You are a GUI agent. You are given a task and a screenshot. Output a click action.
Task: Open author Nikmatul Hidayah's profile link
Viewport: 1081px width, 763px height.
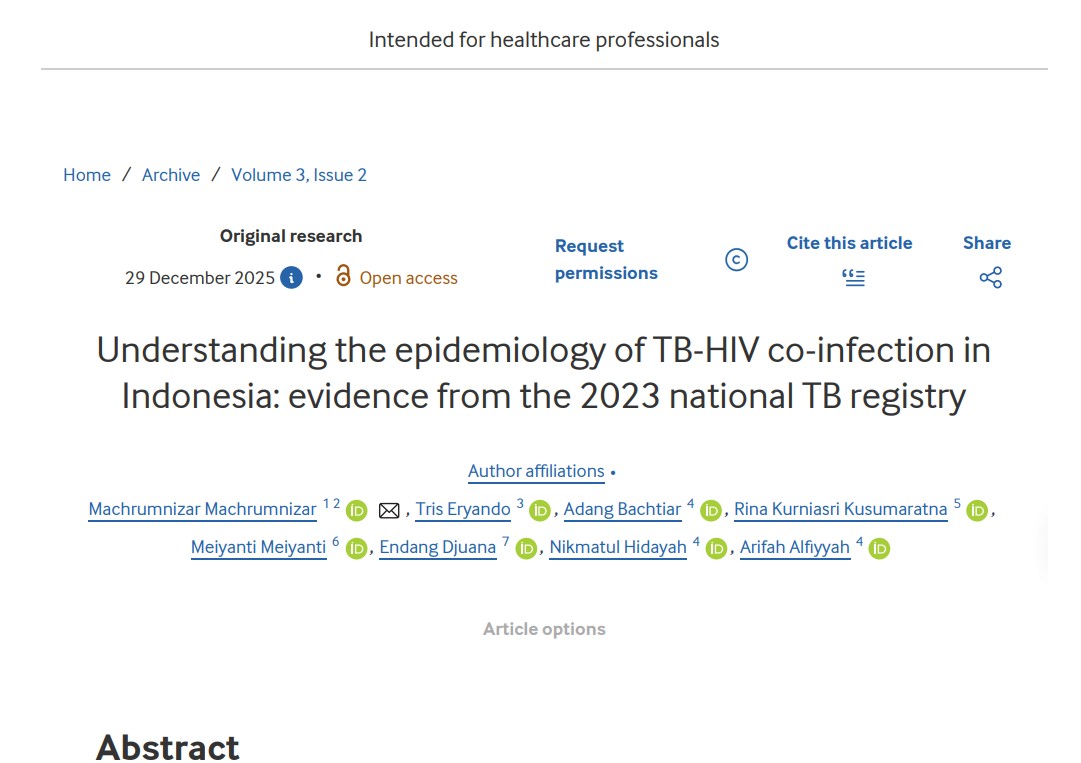coord(618,546)
